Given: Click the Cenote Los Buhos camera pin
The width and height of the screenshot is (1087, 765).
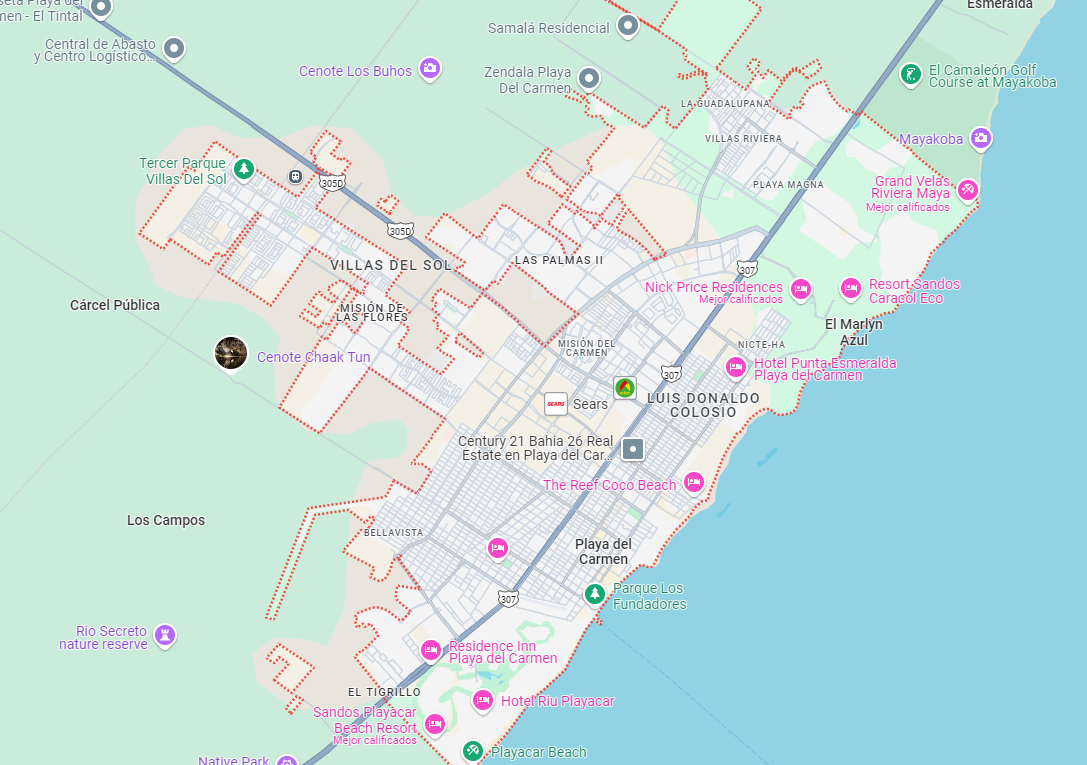Looking at the screenshot, I should coord(430,68).
